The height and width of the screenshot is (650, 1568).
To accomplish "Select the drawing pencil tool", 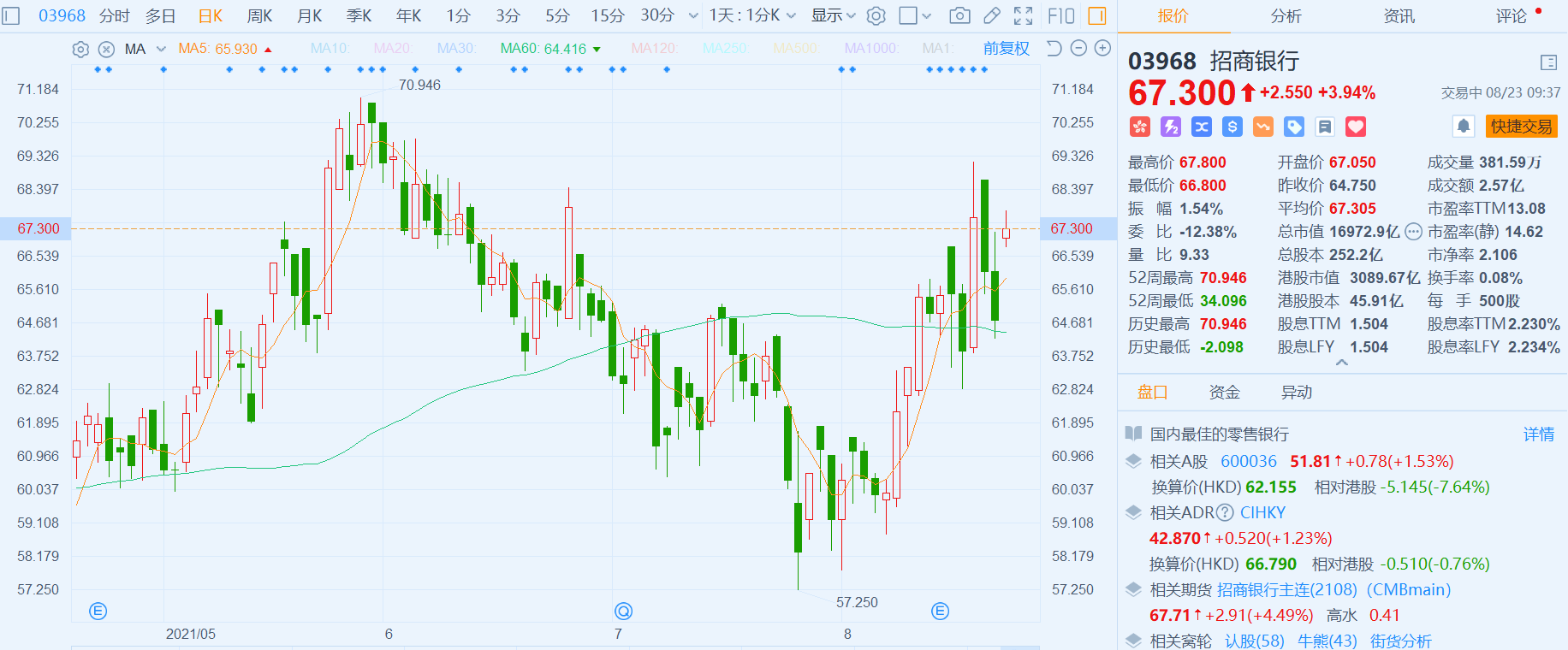I will click(x=992, y=15).
